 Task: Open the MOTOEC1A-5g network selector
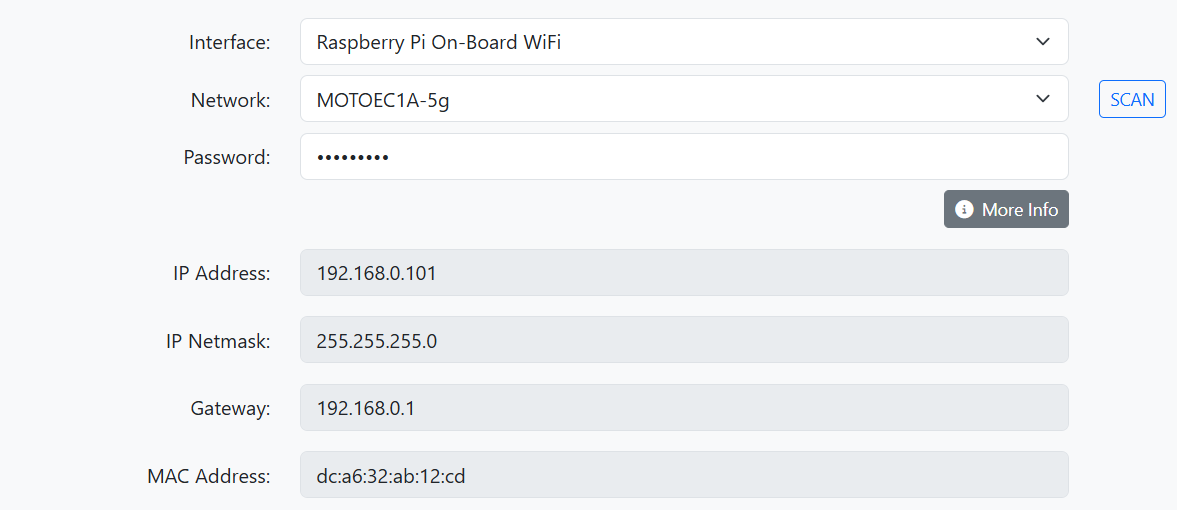pyautogui.click(x=684, y=98)
